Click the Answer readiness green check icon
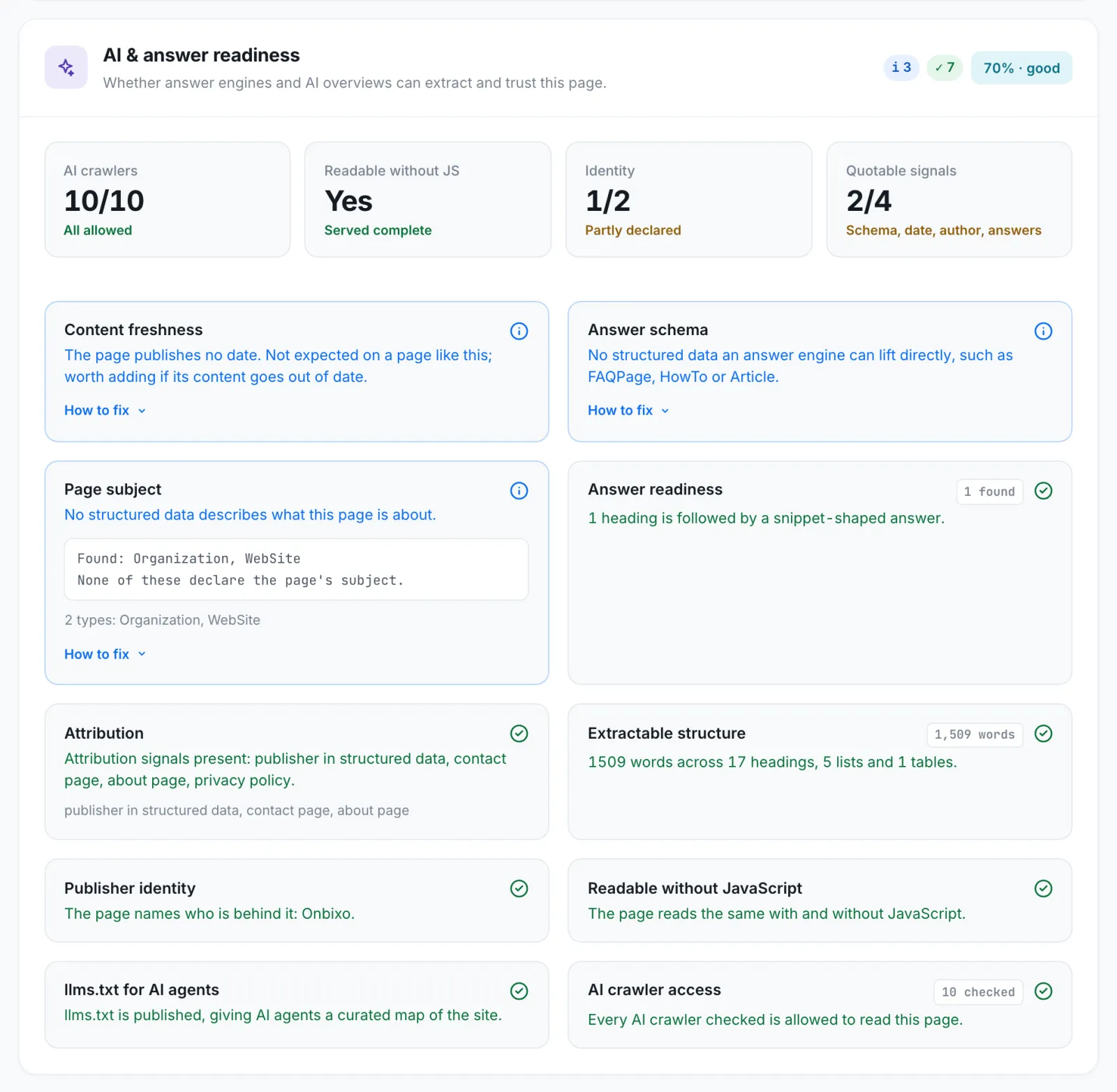Screen dimensions: 1117x1092 pyautogui.click(x=1043, y=491)
